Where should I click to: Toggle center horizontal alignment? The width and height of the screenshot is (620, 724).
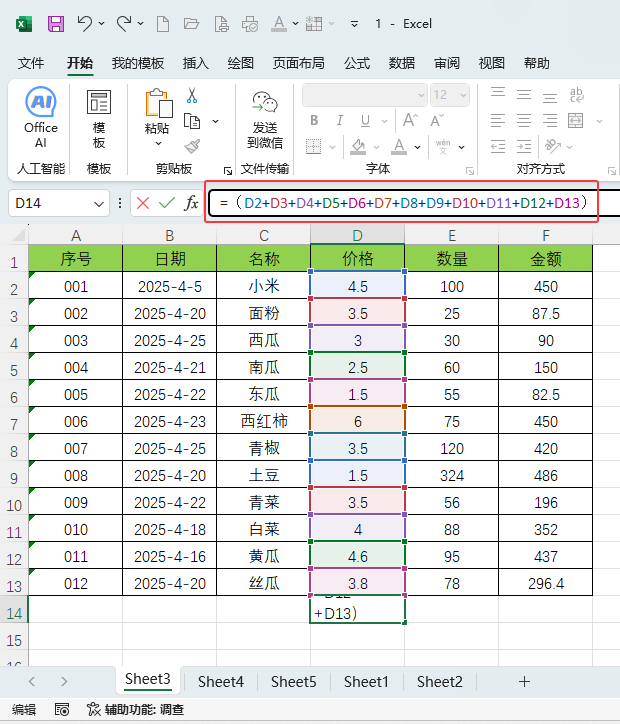524,121
